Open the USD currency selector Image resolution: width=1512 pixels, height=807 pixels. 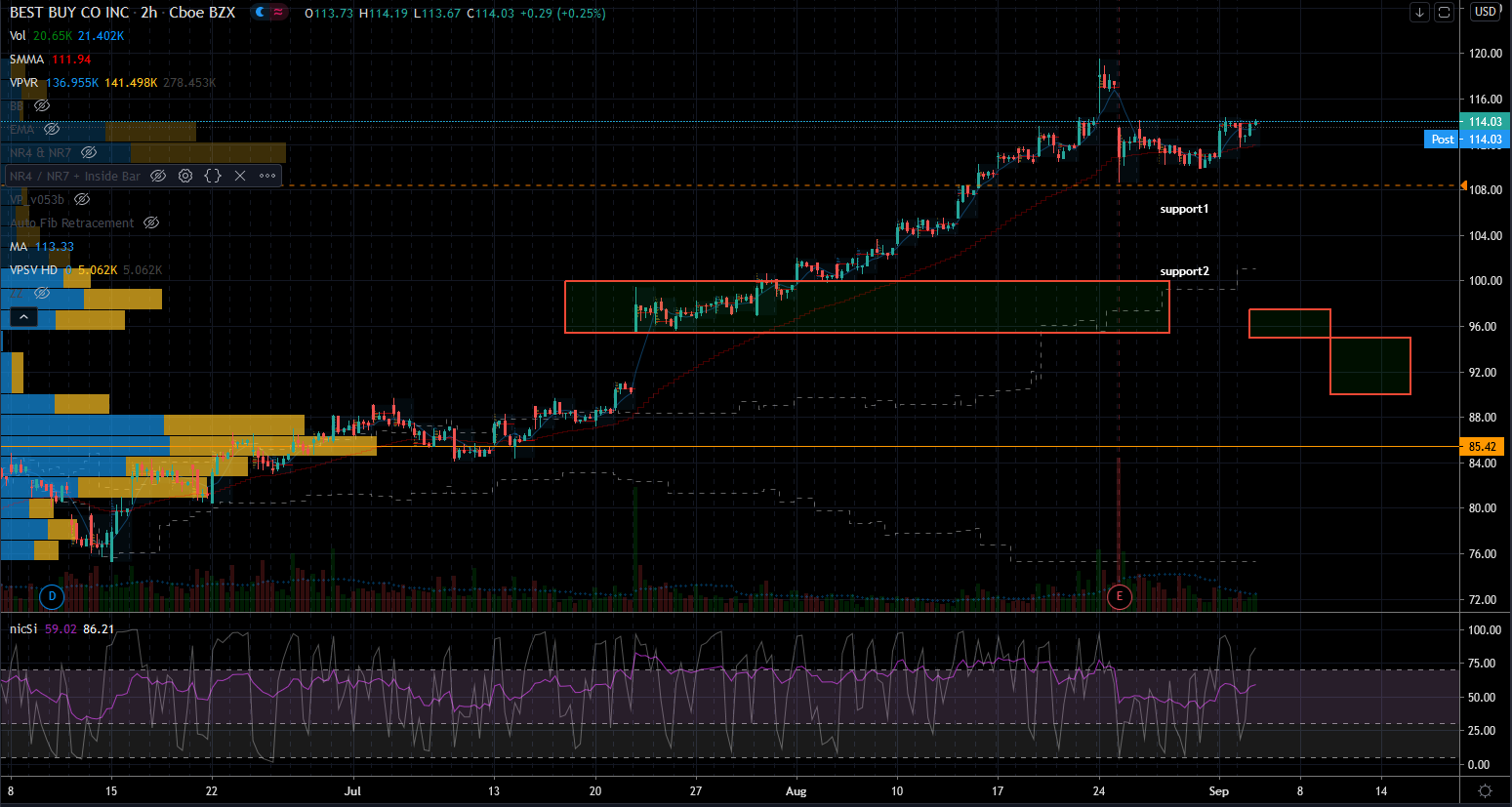tap(1485, 12)
